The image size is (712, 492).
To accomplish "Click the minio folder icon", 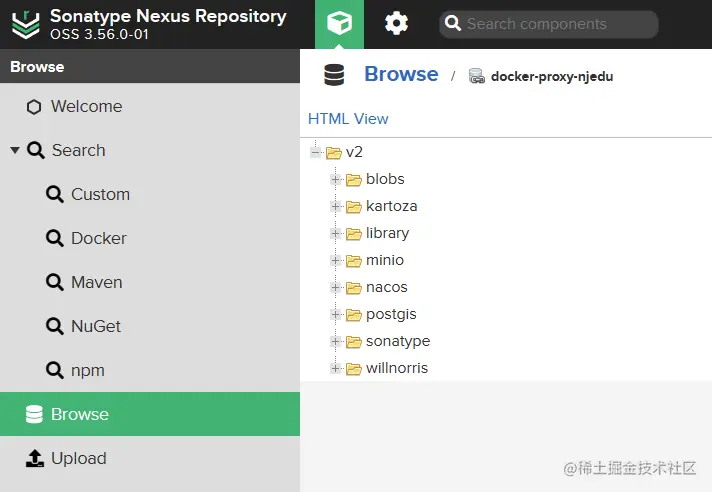I will tap(354, 261).
